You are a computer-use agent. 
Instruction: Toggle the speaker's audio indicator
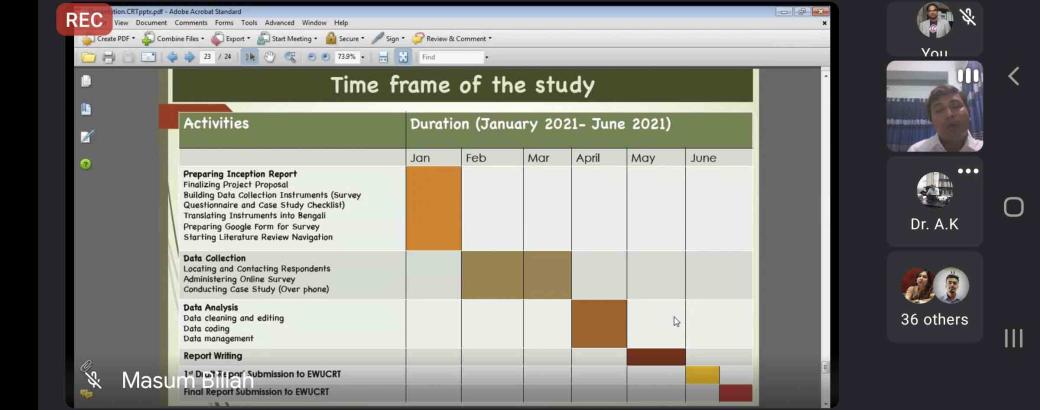[967, 76]
